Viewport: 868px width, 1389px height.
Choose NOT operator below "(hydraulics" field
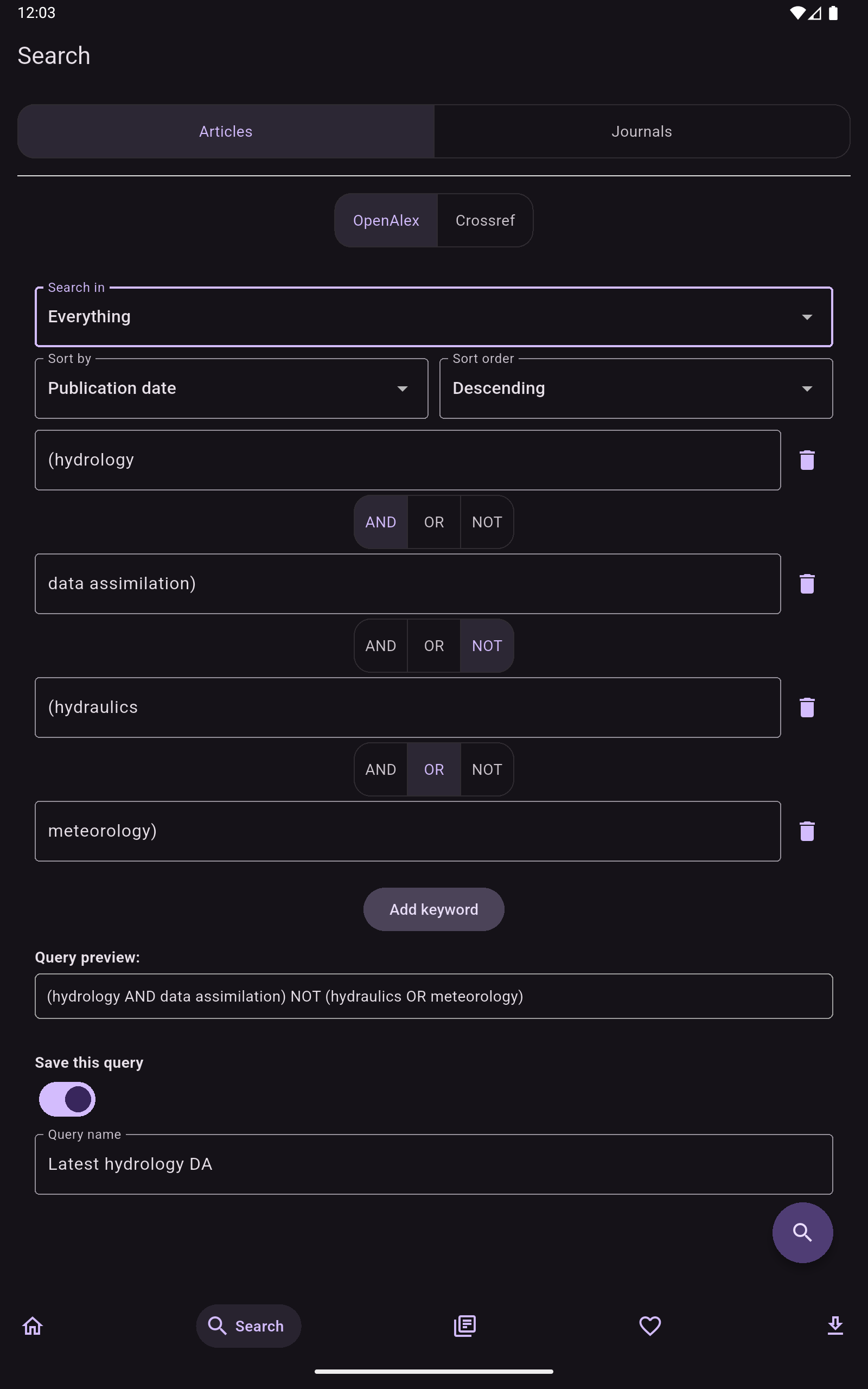(x=487, y=770)
